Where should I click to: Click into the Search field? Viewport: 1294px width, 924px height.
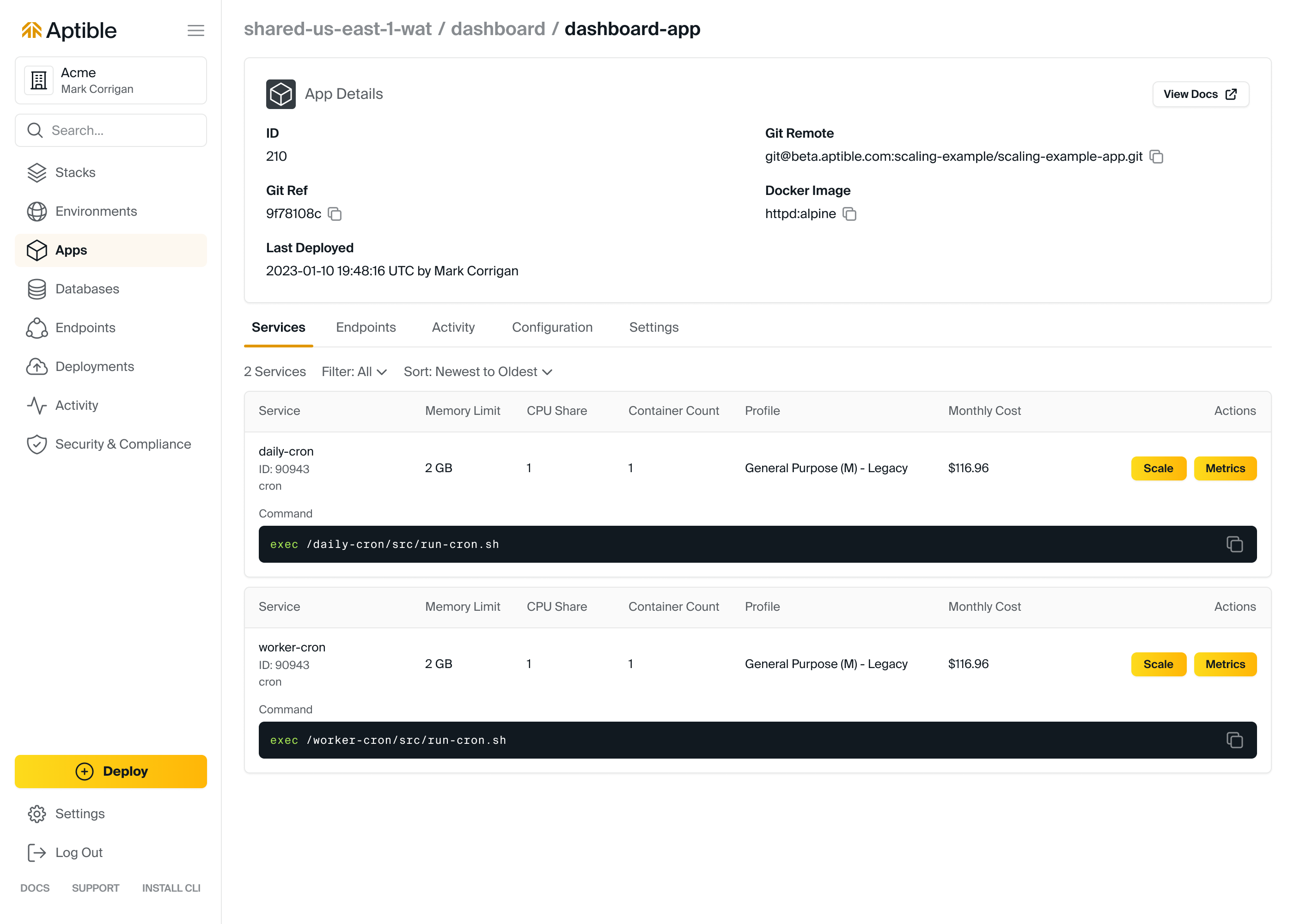click(x=110, y=130)
